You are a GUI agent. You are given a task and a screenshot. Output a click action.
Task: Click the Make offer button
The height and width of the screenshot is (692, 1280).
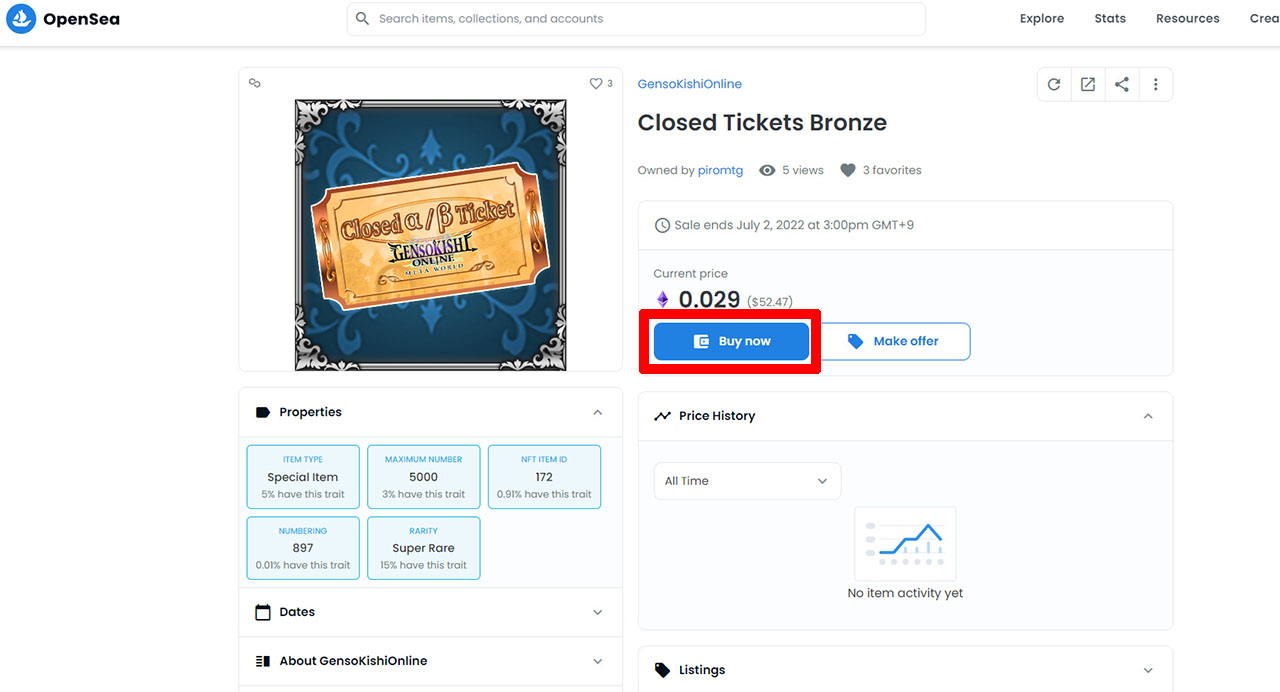tap(893, 341)
